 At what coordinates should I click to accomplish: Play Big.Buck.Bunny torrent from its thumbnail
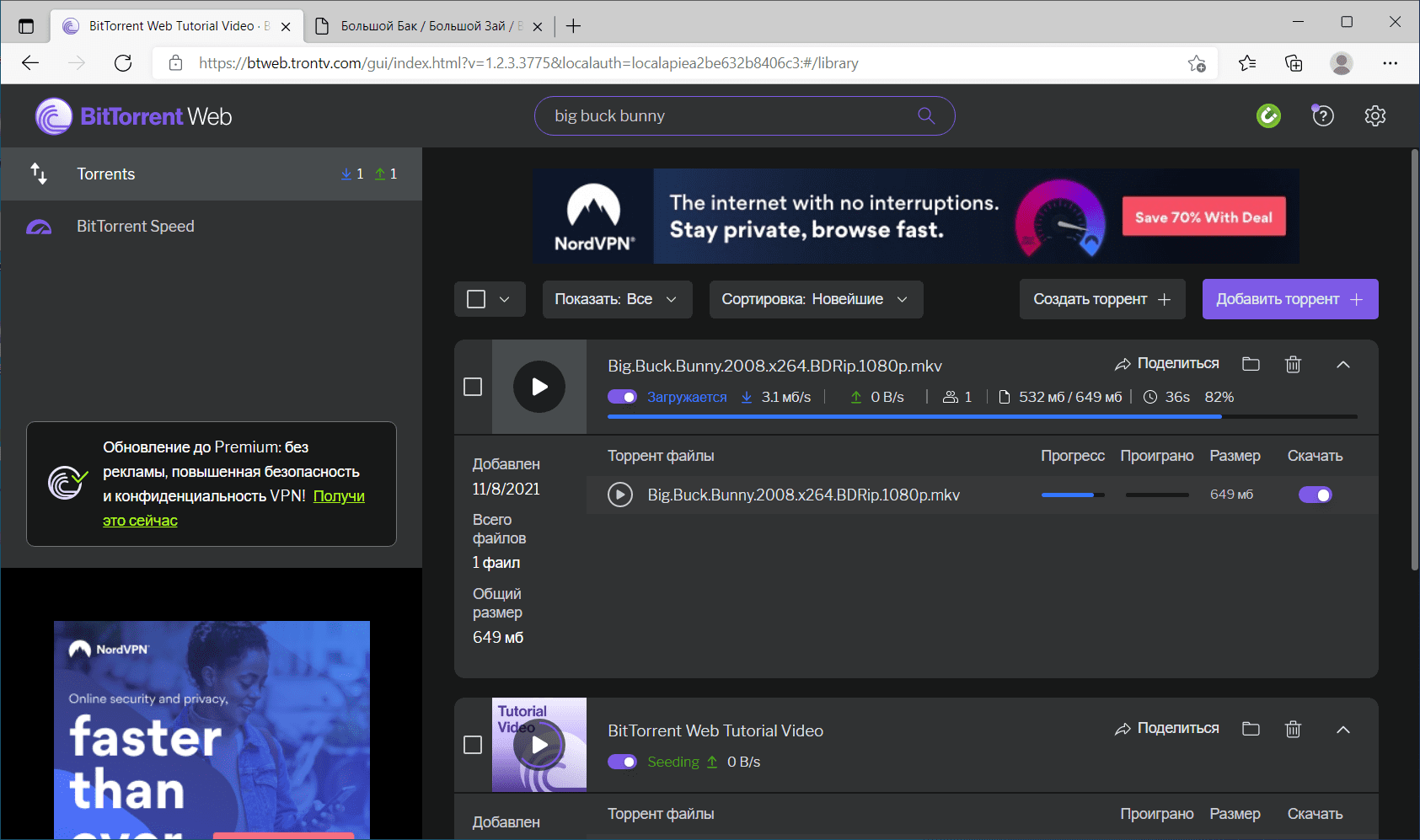[539, 387]
